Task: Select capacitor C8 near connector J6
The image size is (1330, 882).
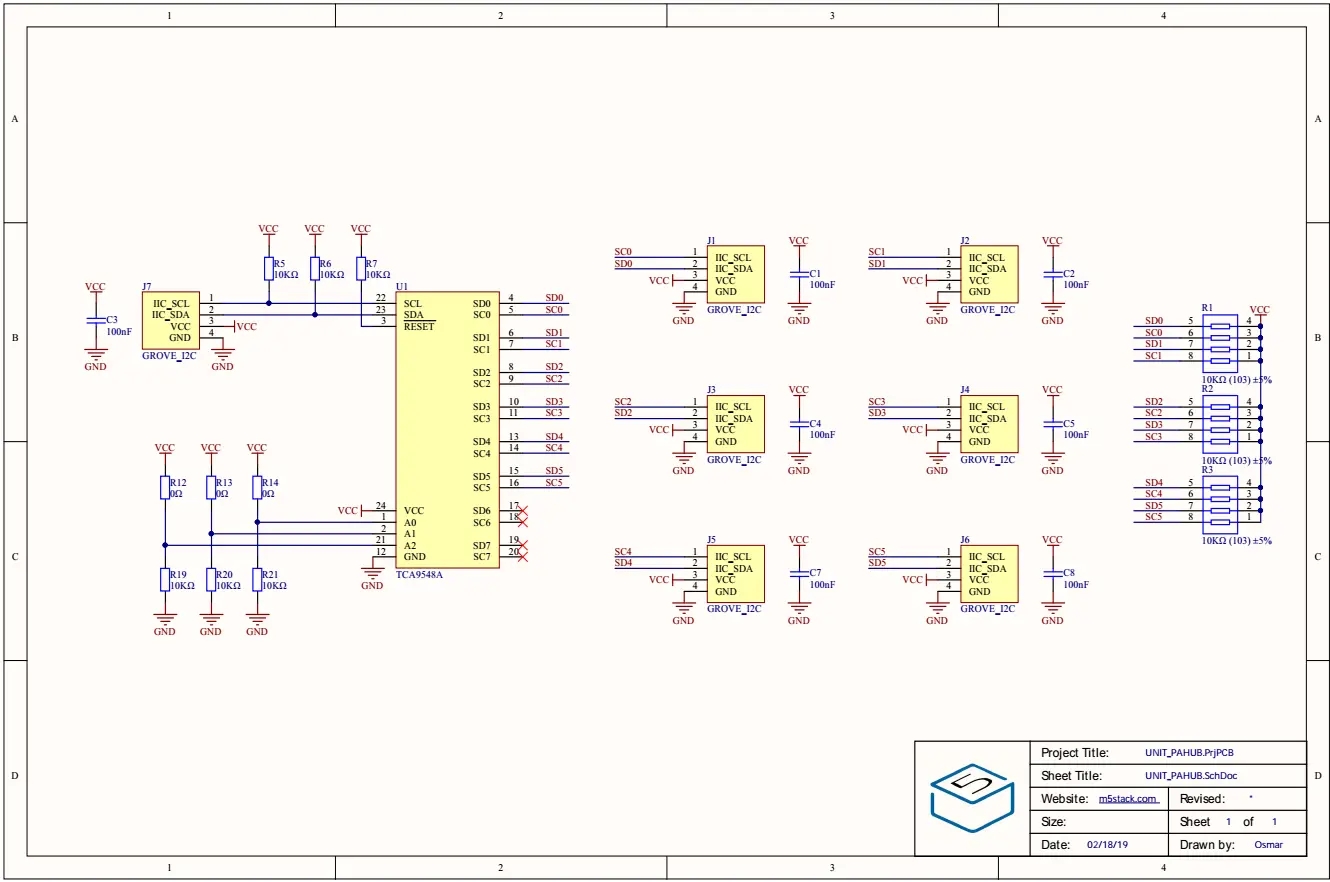Action: click(1052, 574)
